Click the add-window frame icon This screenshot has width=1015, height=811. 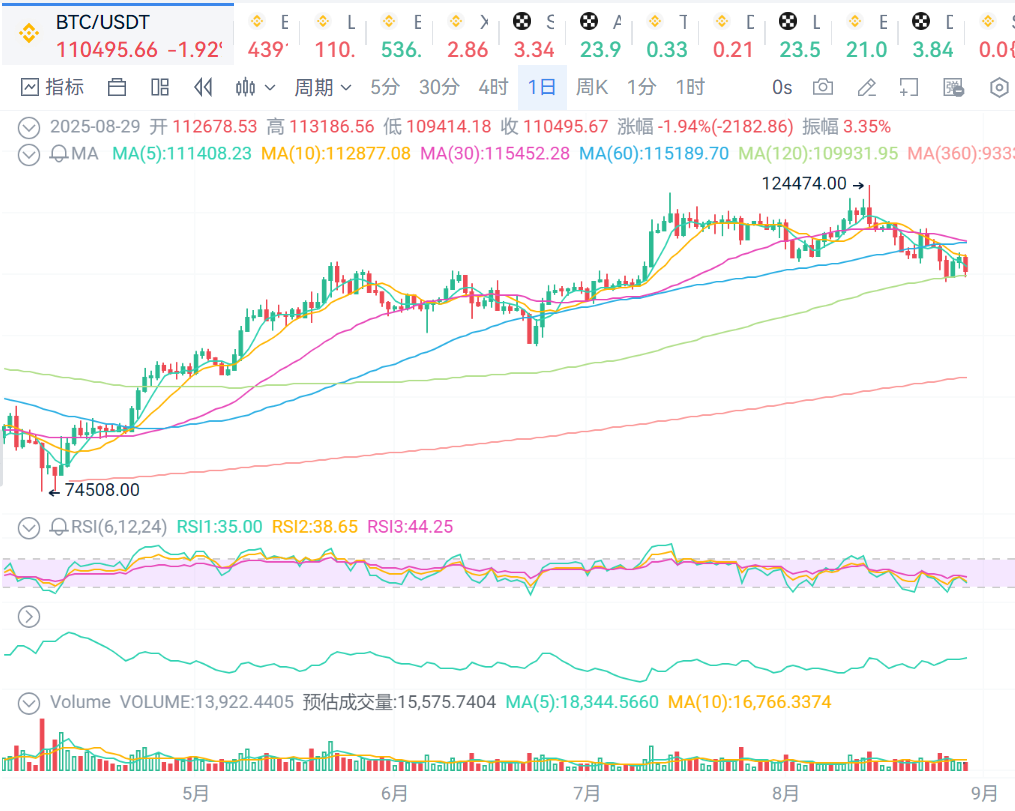909,87
